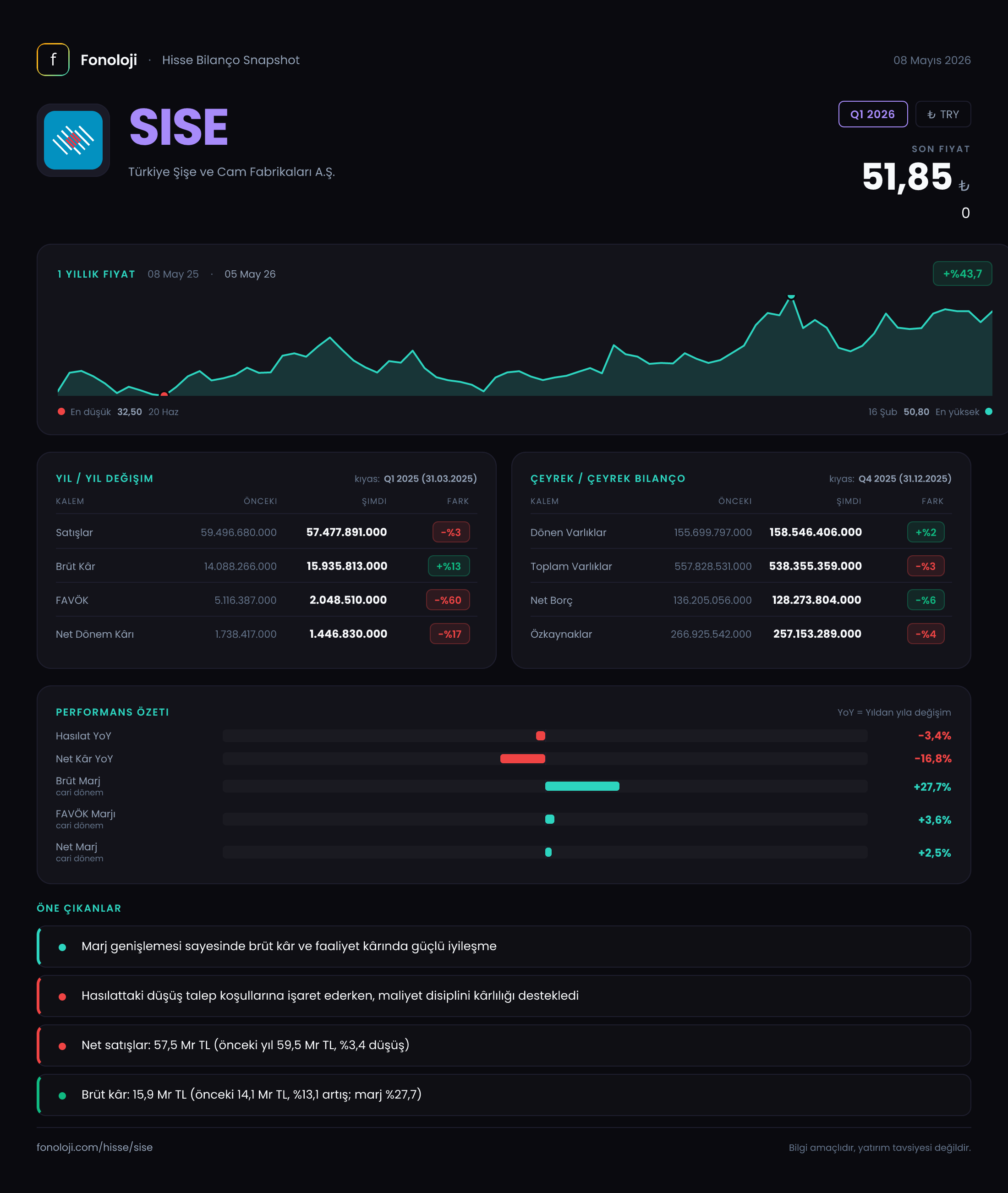Click the Fonoloji 'f' logo icon
This screenshot has width=1008, height=1193.
53,60
